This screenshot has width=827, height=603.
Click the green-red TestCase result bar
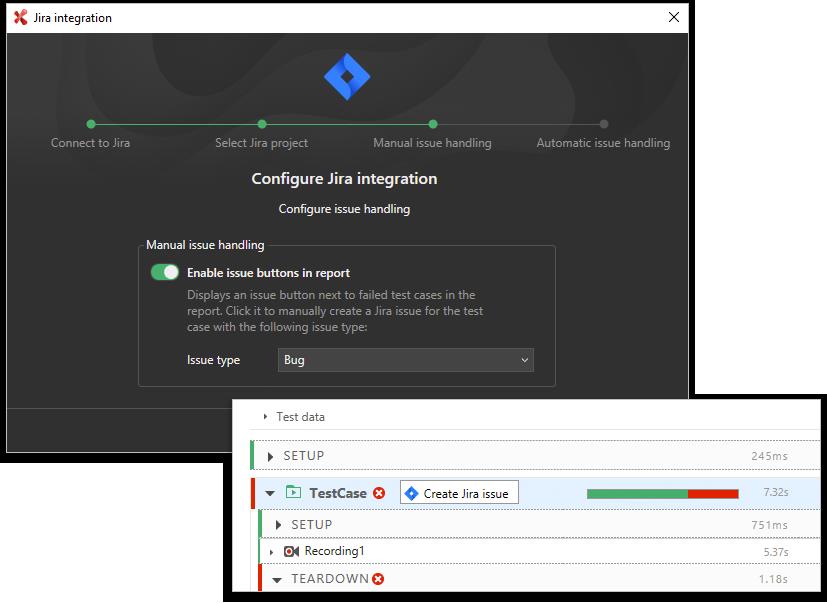[662, 494]
